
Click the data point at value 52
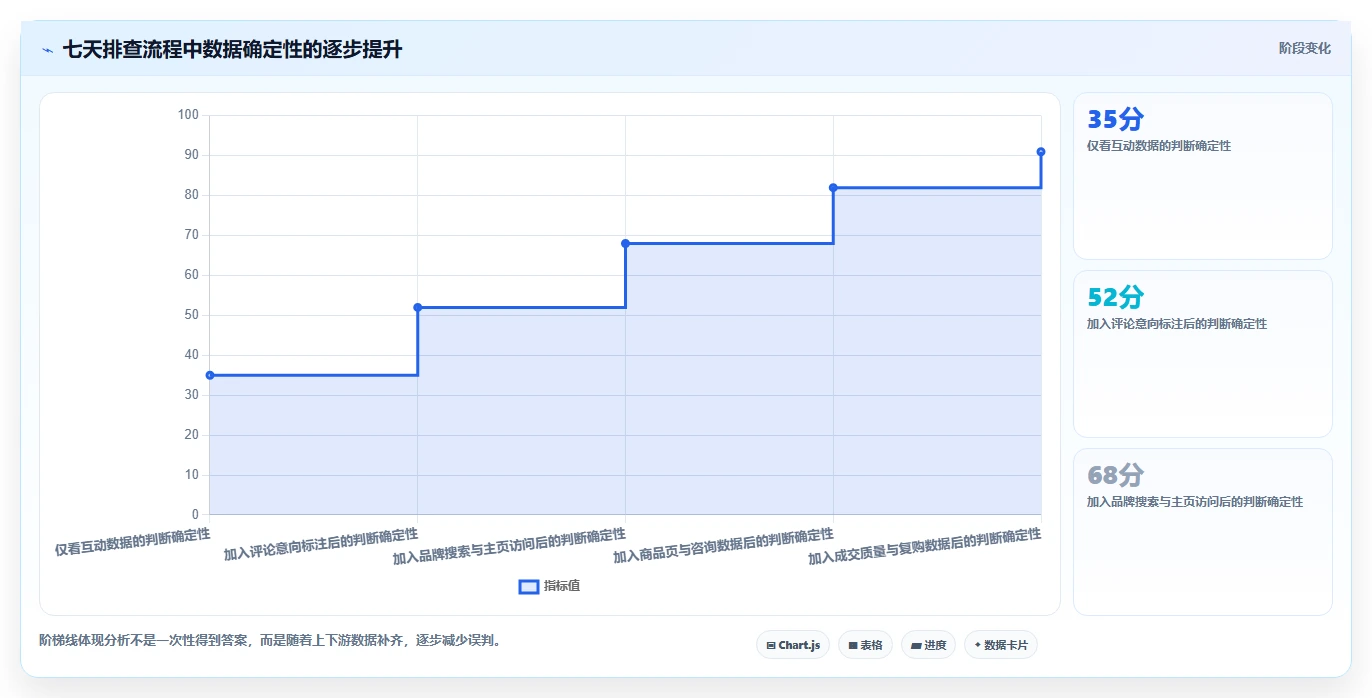point(418,307)
